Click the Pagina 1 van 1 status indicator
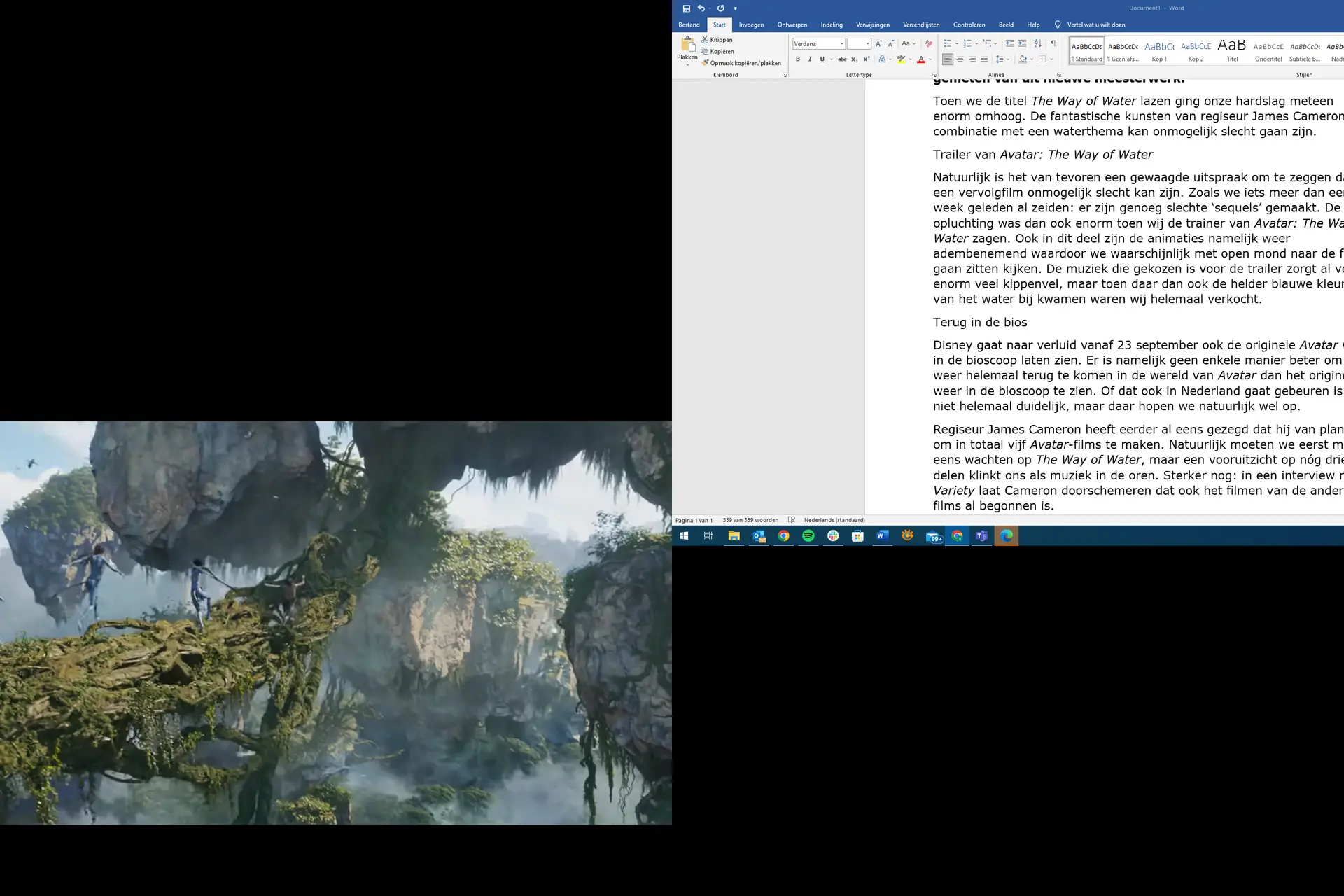This screenshot has height=896, width=1344. [694, 520]
